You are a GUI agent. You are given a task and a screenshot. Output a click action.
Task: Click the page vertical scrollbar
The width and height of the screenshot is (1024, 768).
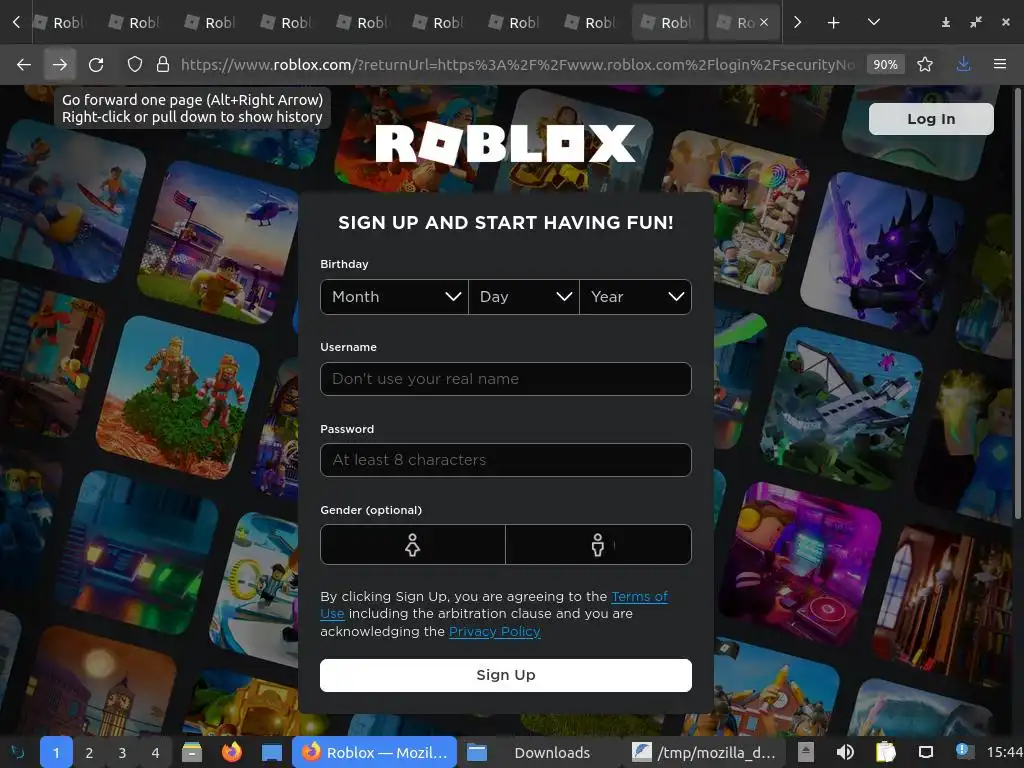click(1017, 304)
